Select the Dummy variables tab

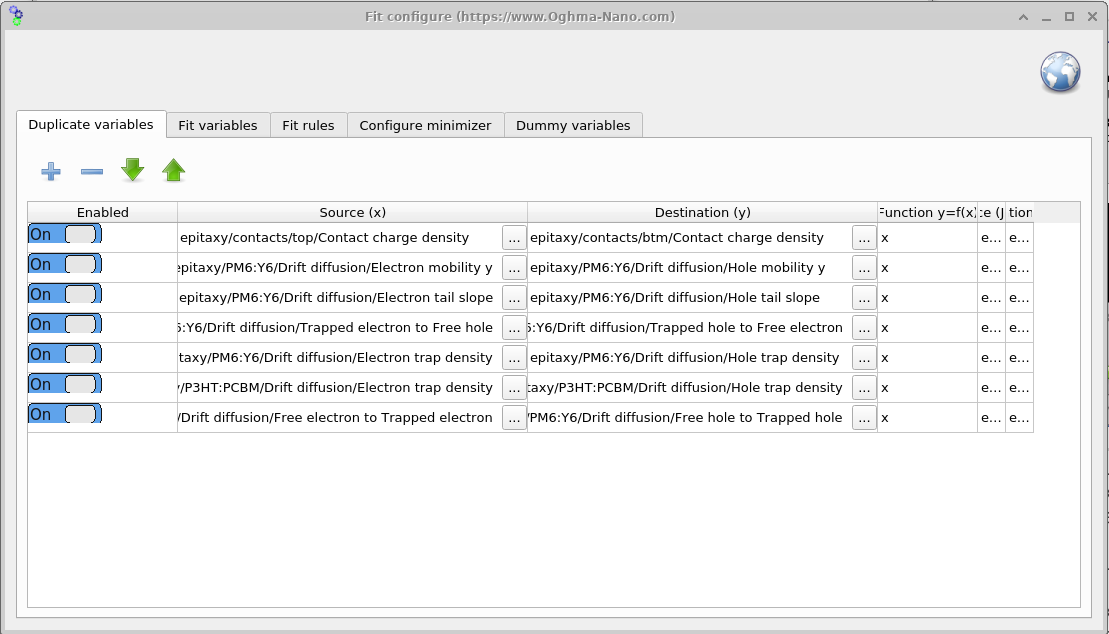573,124
